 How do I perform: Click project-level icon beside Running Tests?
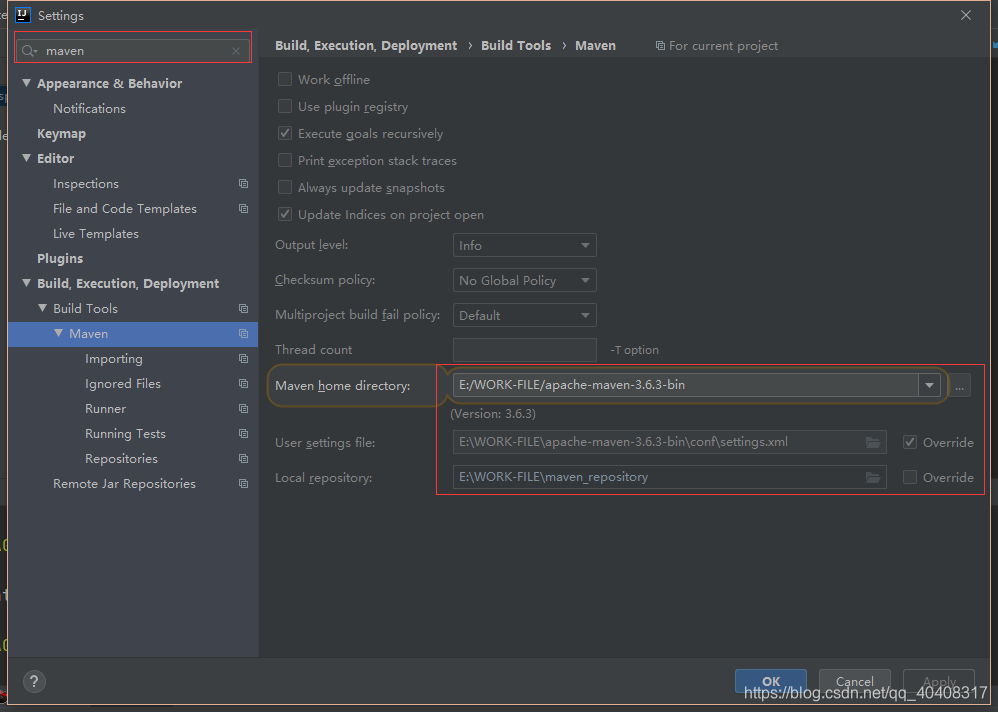click(243, 433)
